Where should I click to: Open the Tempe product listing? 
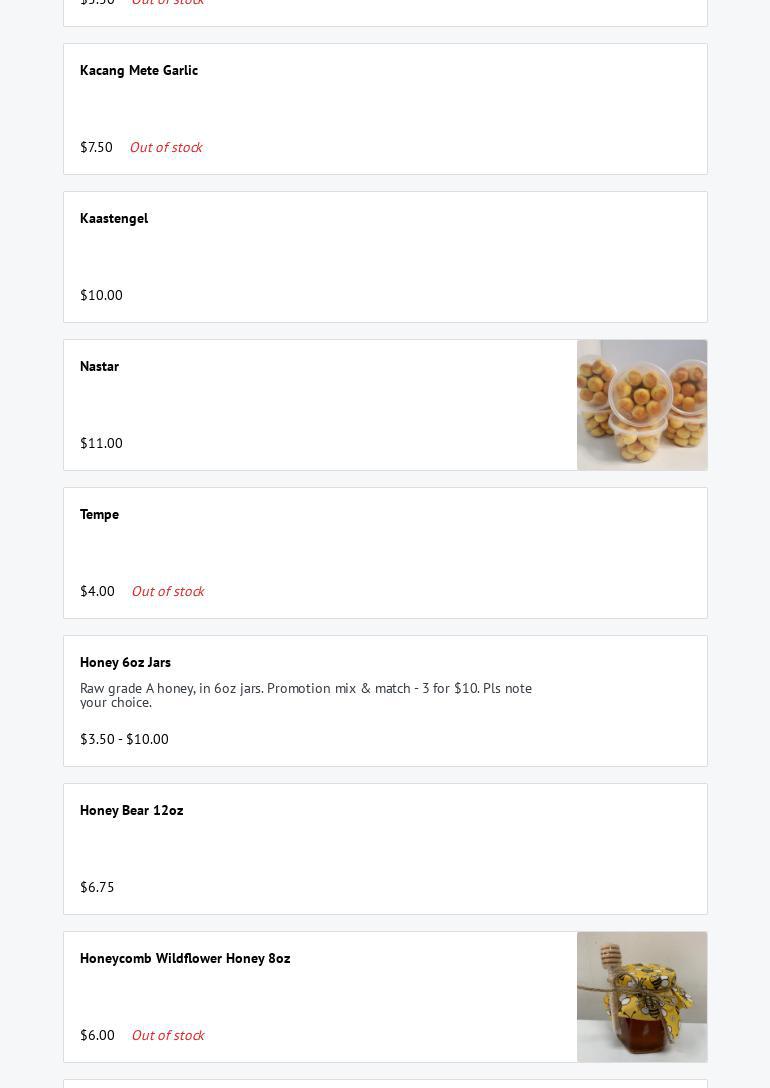99,514
